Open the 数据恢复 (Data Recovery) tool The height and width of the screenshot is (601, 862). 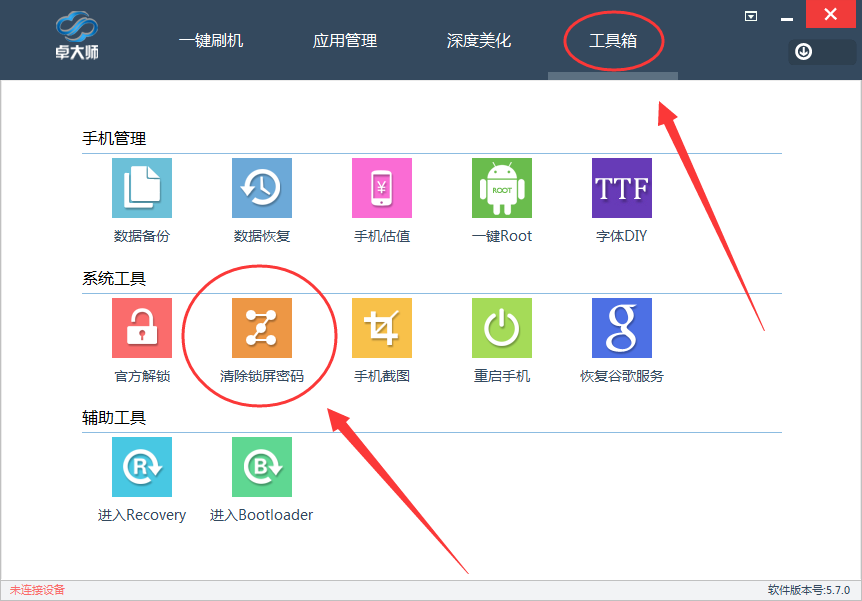tap(261, 188)
